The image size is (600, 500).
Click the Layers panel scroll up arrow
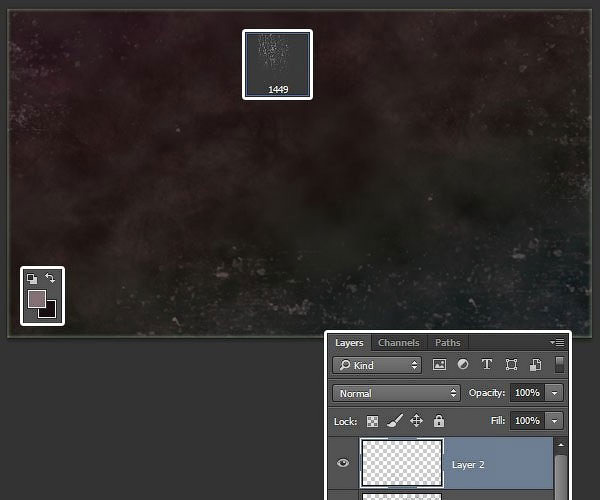point(561,445)
